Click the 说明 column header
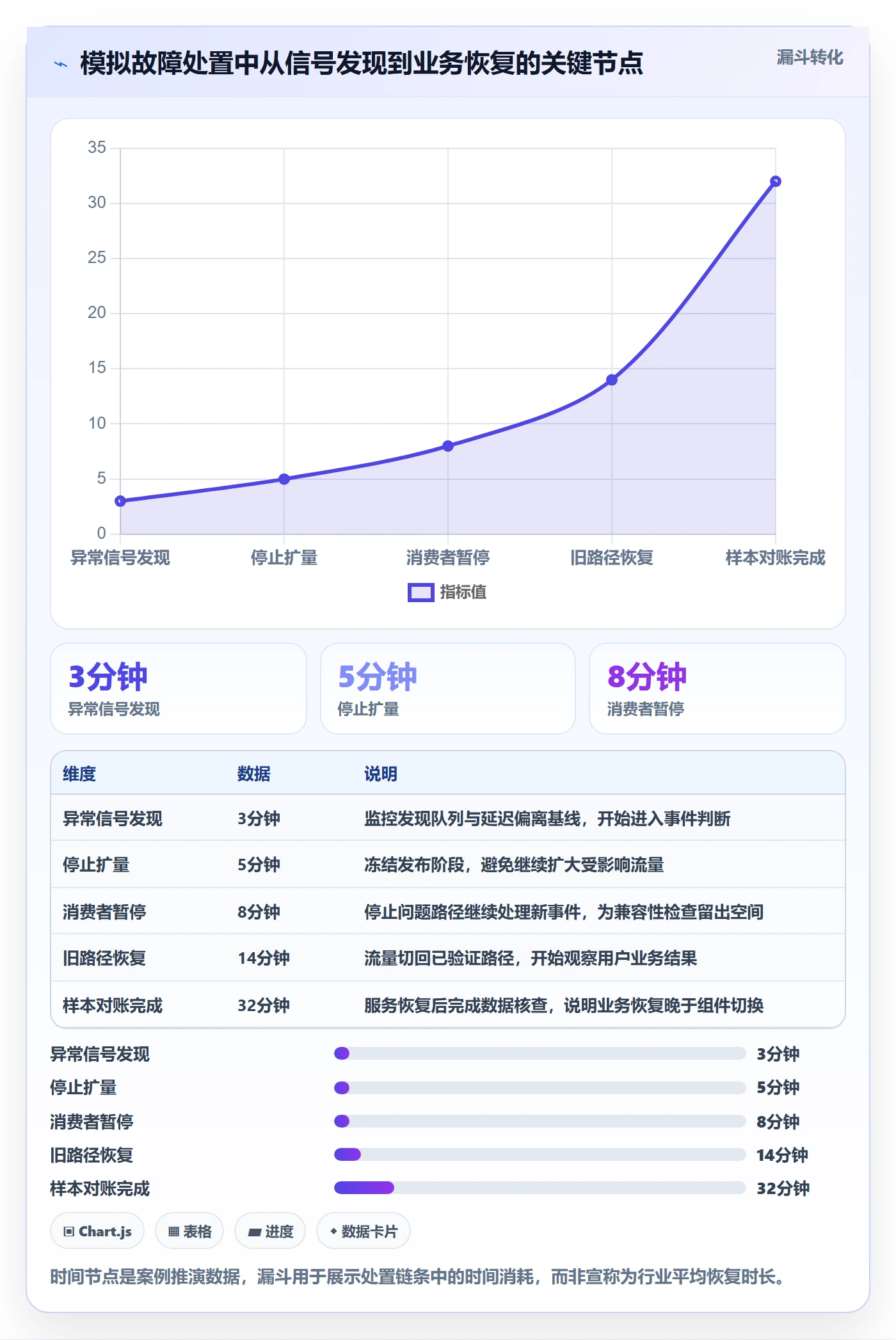Viewport: 896px width, 1340px height. [381, 774]
